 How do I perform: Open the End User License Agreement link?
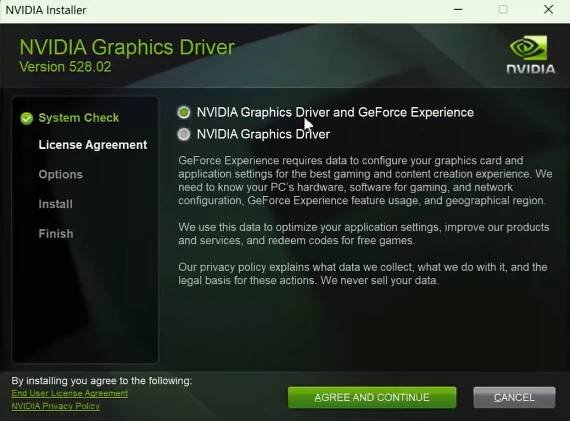pos(69,393)
